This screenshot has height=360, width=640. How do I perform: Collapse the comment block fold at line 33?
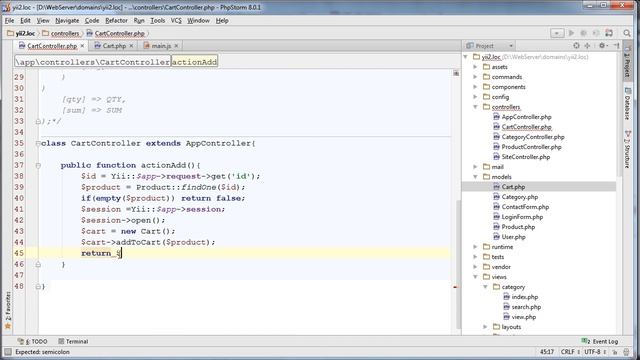click(38, 121)
